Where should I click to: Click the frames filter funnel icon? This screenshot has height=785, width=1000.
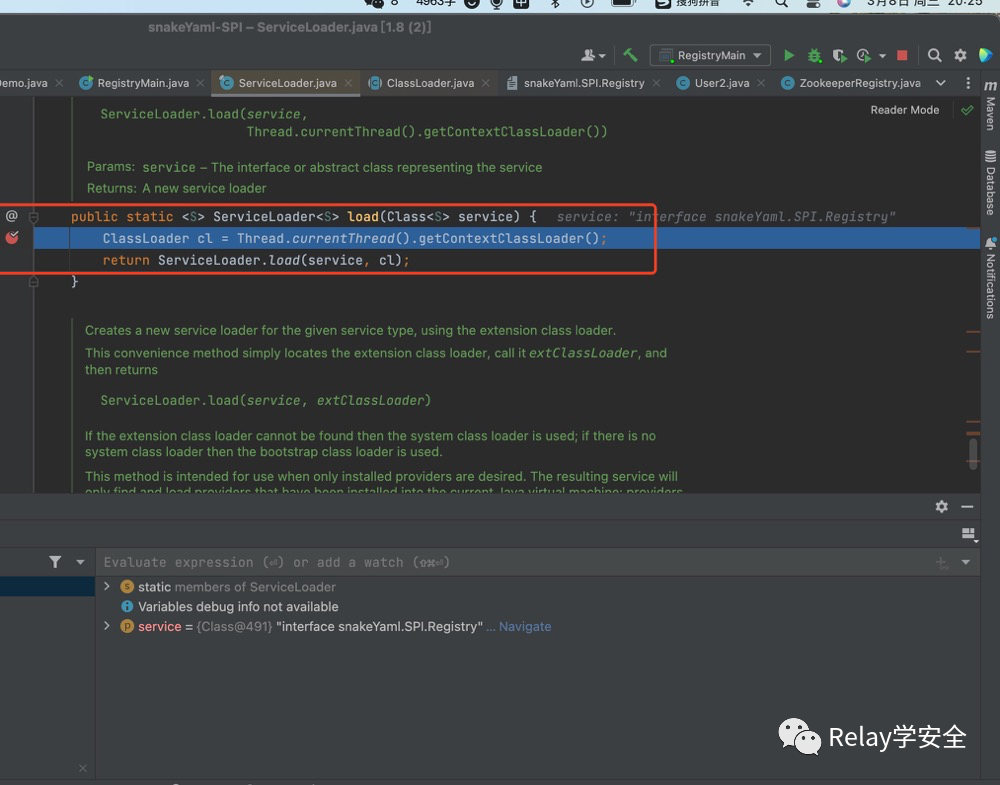55,562
